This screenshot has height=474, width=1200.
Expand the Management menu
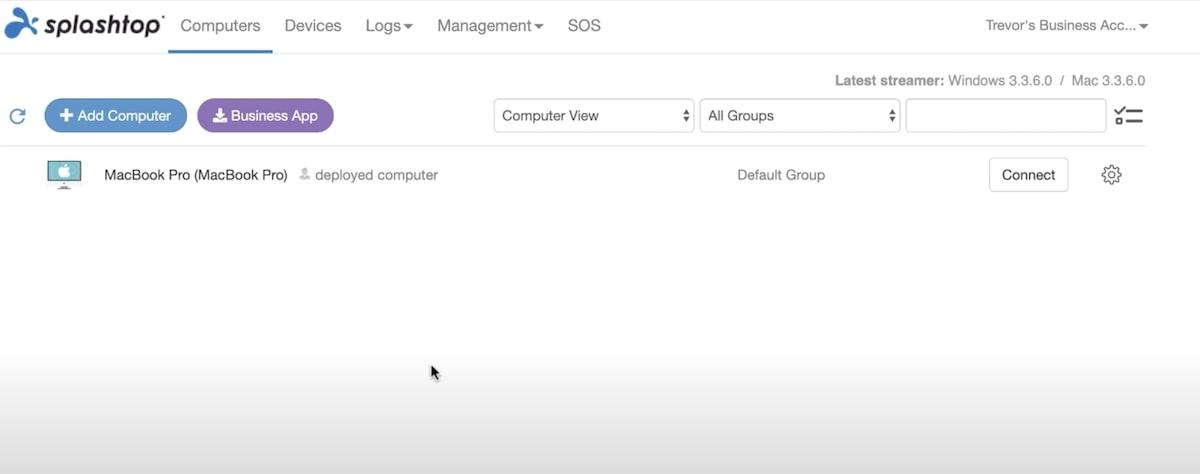click(490, 26)
